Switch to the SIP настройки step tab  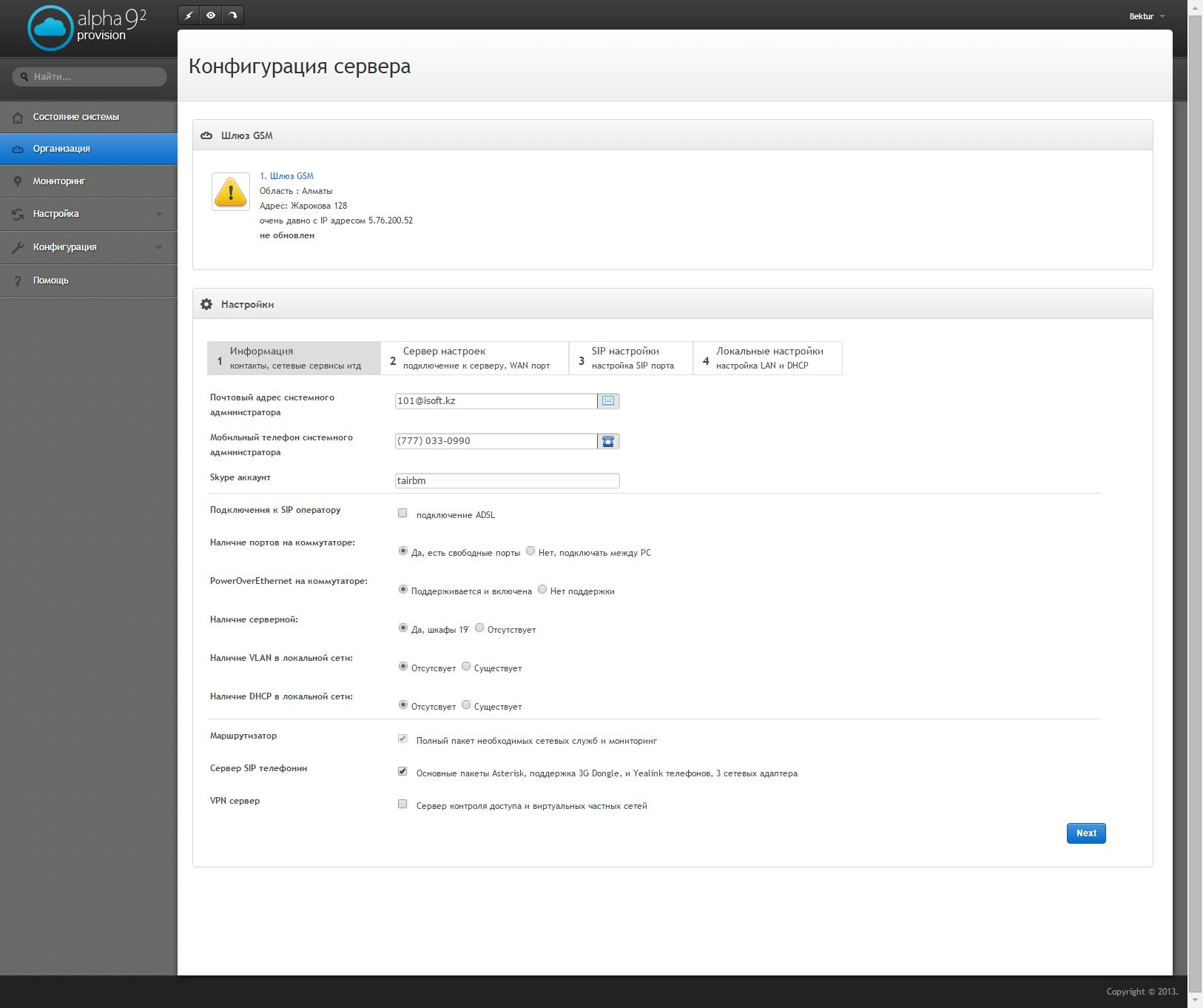pos(631,358)
